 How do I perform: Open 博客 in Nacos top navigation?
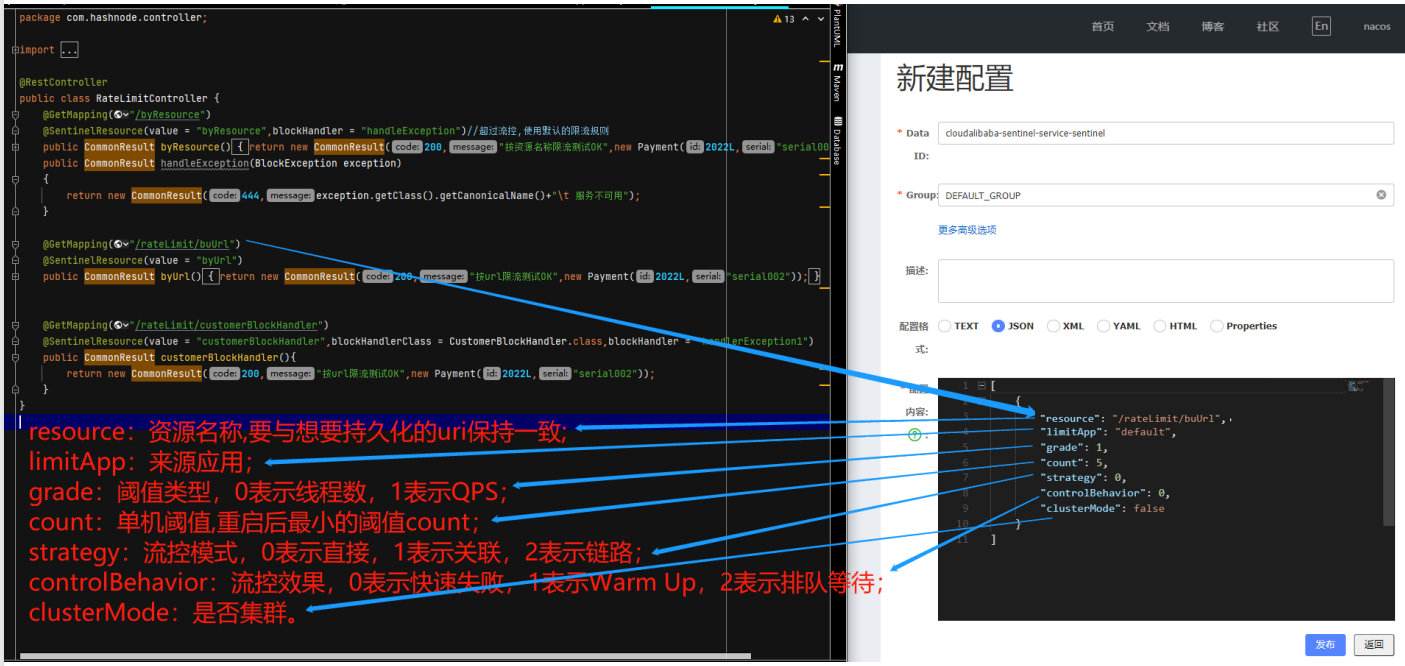(x=1213, y=27)
